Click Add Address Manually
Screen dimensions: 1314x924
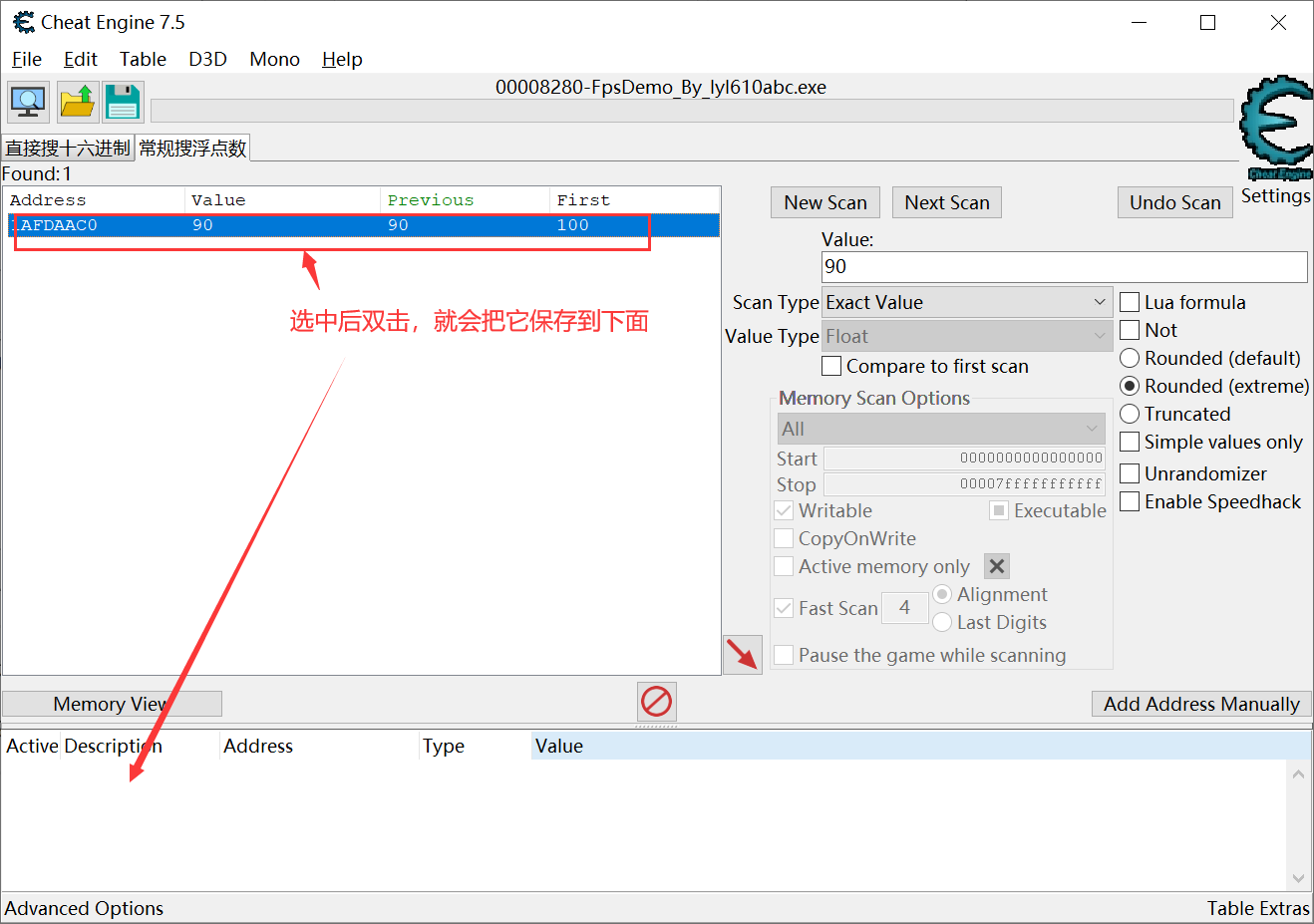[1201, 704]
